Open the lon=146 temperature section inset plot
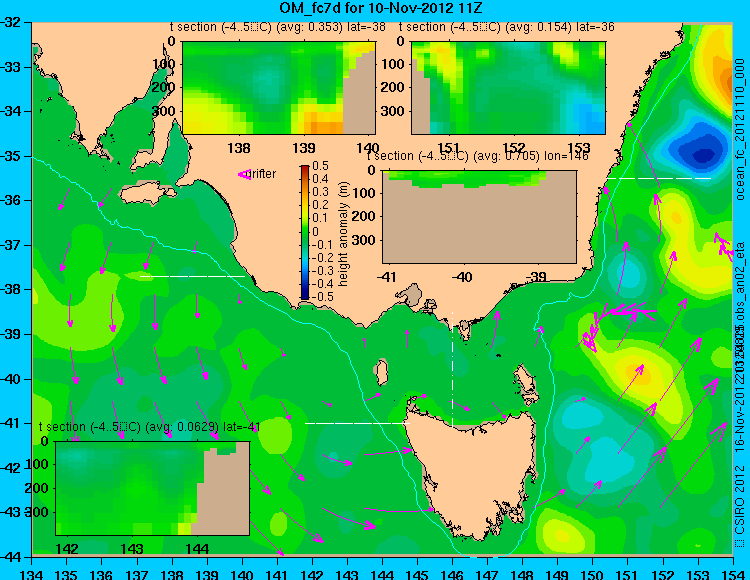750x580 pixels. pyautogui.click(x=479, y=217)
